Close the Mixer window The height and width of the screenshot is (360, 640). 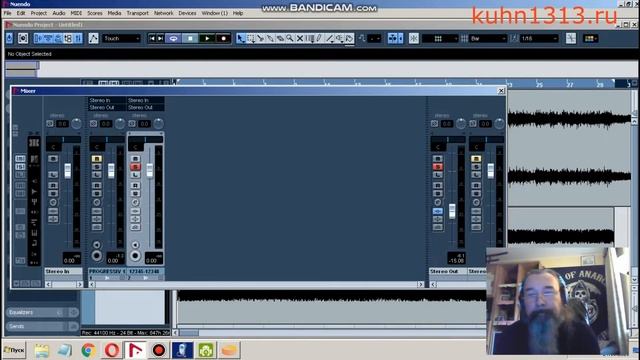(501, 91)
